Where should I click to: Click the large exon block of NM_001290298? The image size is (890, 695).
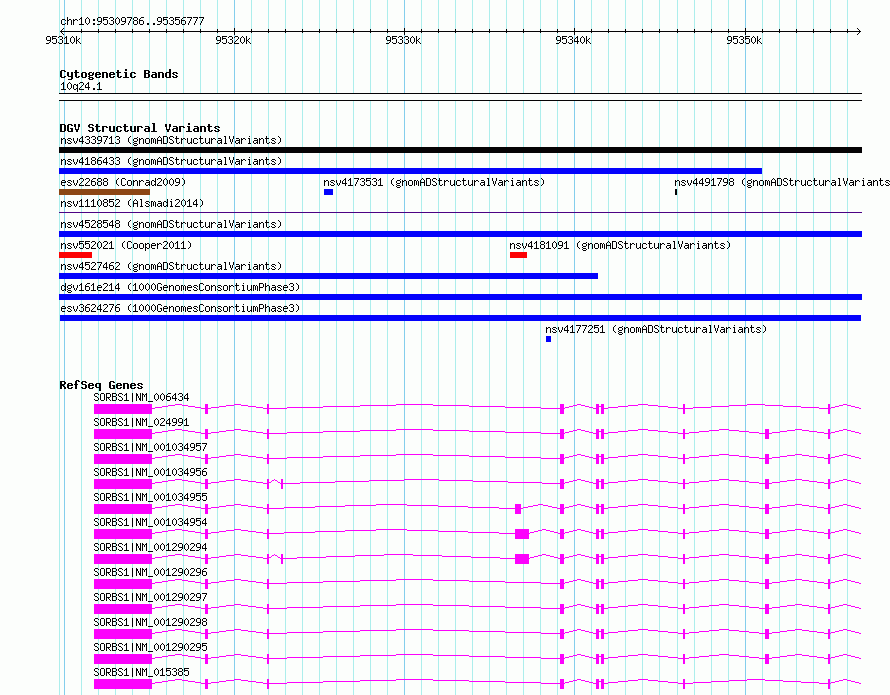pos(123,634)
